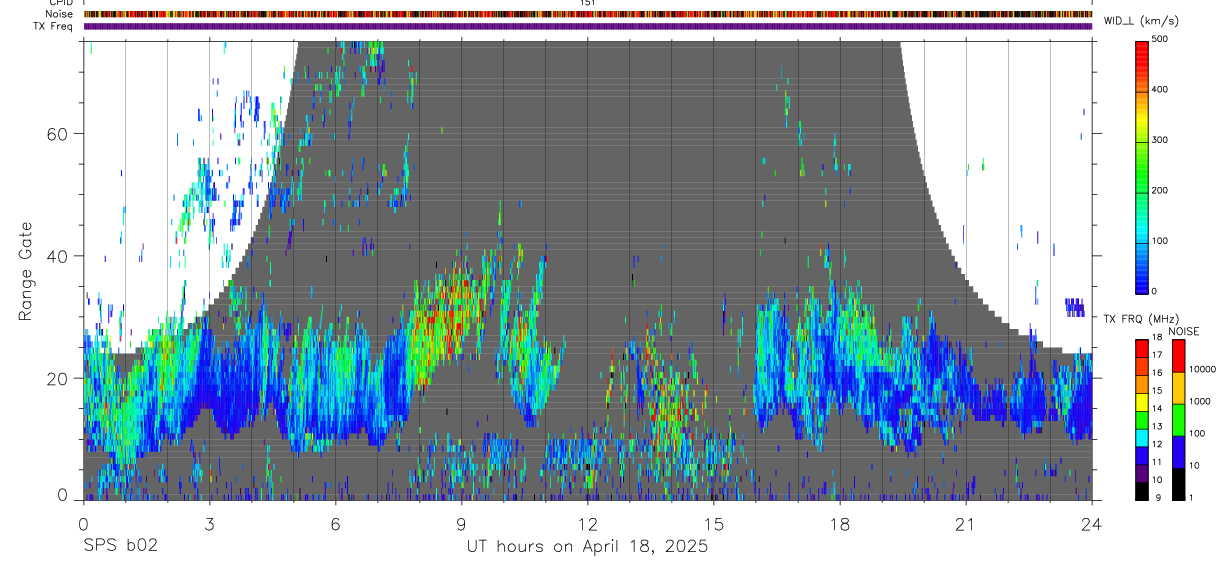This screenshot has width=1228, height=567.
Task: Click the purple segment of TX FRQ colorbar
Action: point(1142,472)
